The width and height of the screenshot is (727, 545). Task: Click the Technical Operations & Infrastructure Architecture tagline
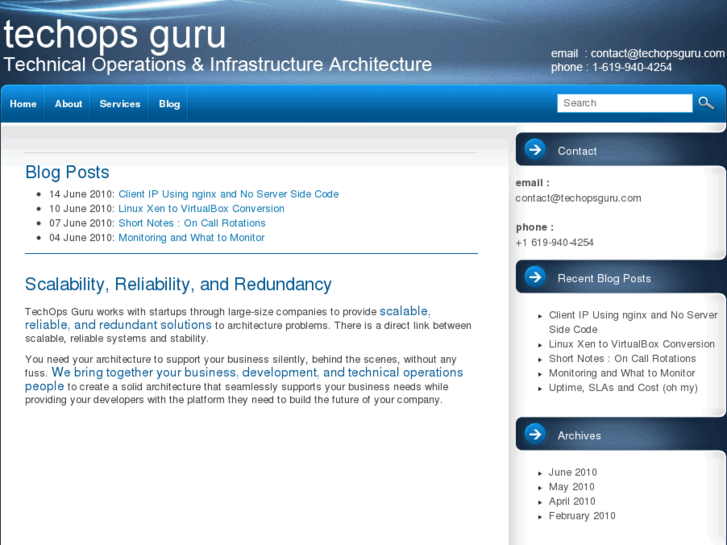tap(217, 64)
